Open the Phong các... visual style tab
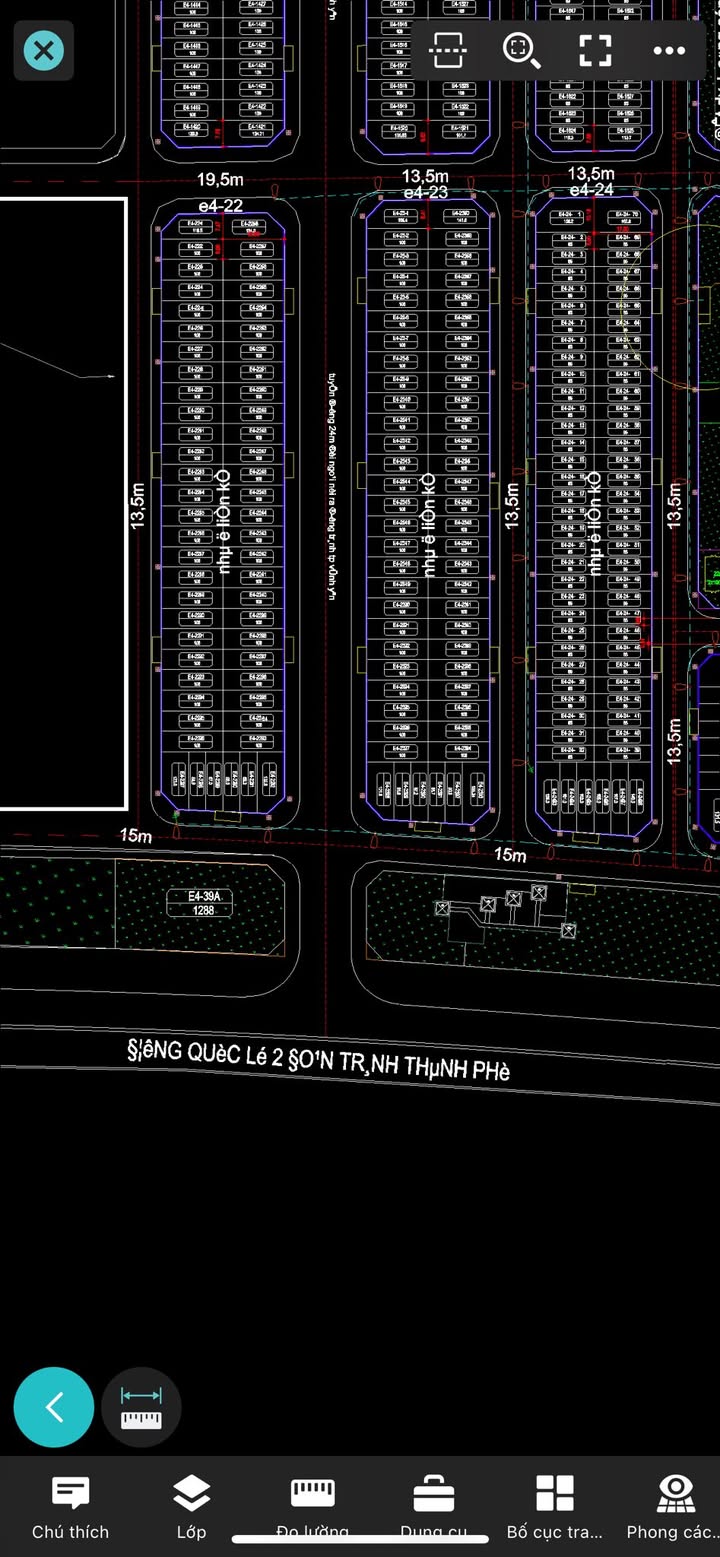Viewport: 720px width, 1557px height. (x=674, y=1507)
